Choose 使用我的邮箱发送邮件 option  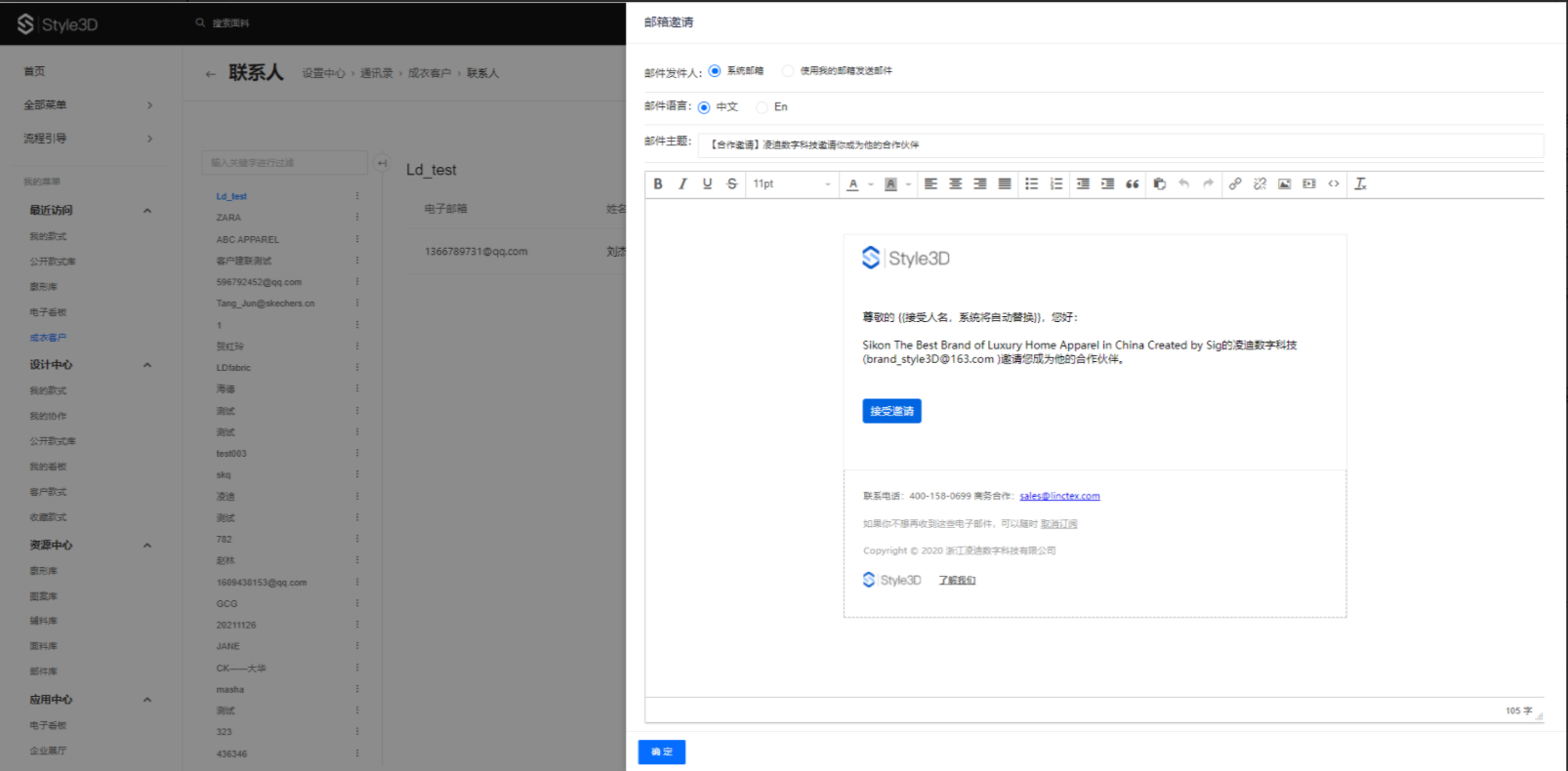click(788, 70)
